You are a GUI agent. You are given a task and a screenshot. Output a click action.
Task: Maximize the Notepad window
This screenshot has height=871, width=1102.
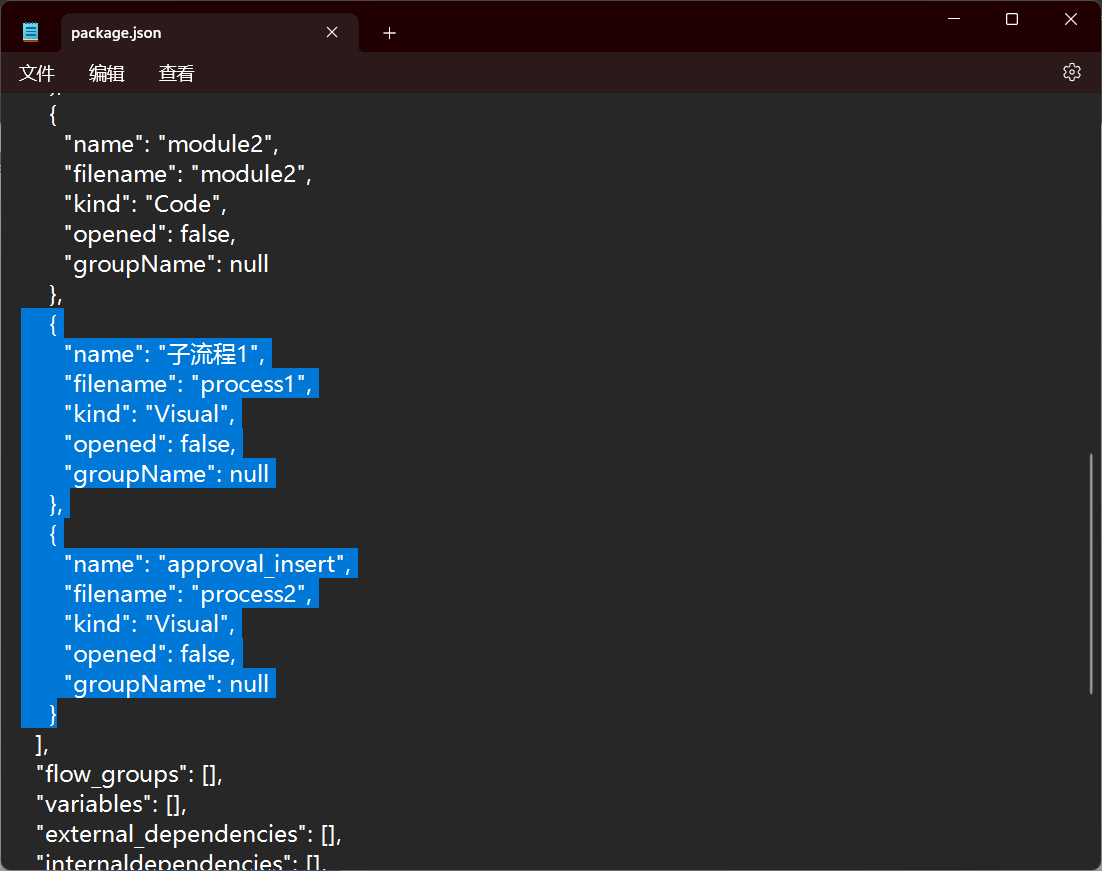pyautogui.click(x=1011, y=19)
